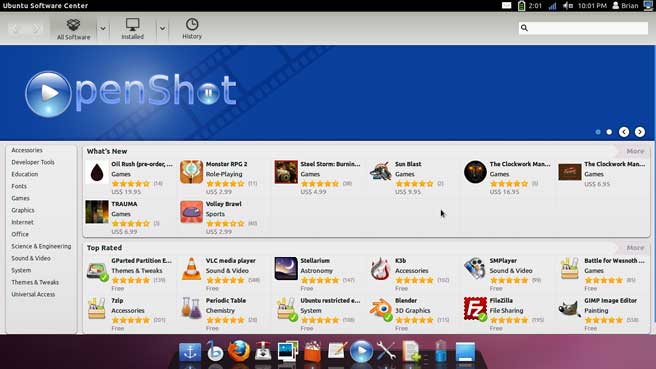The height and width of the screenshot is (369, 656).
Task: Open the K3b icon
Action: (381, 269)
